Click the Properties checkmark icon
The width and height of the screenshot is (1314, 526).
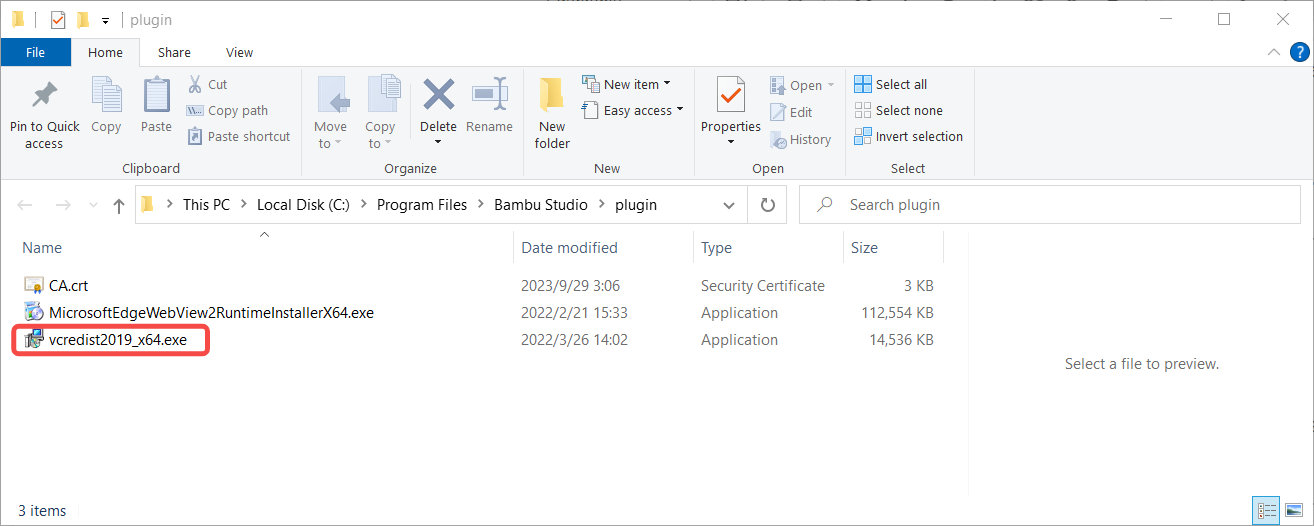click(731, 96)
